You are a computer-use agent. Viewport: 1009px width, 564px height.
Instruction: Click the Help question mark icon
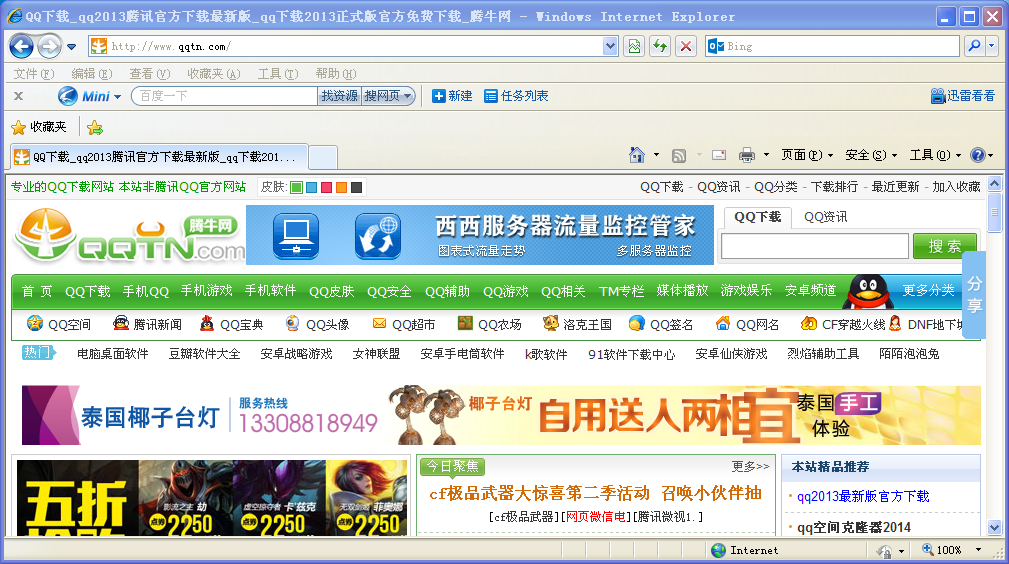(x=977, y=155)
